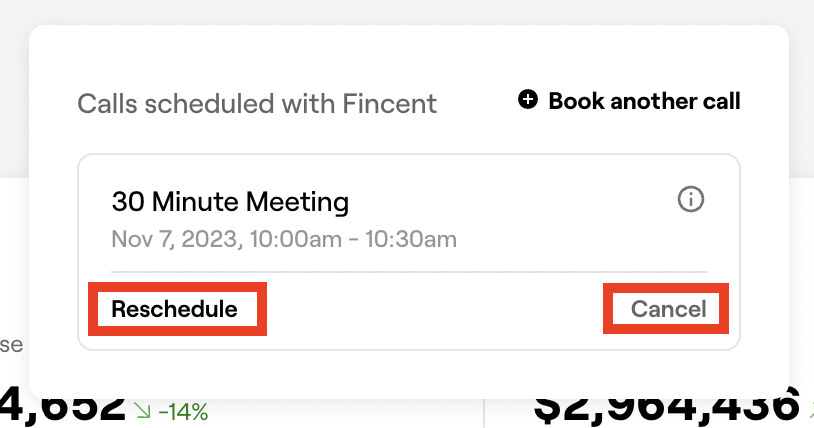The width and height of the screenshot is (814, 428).
Task: Click the 4,652 dashboard metric
Action: (x=62, y=407)
